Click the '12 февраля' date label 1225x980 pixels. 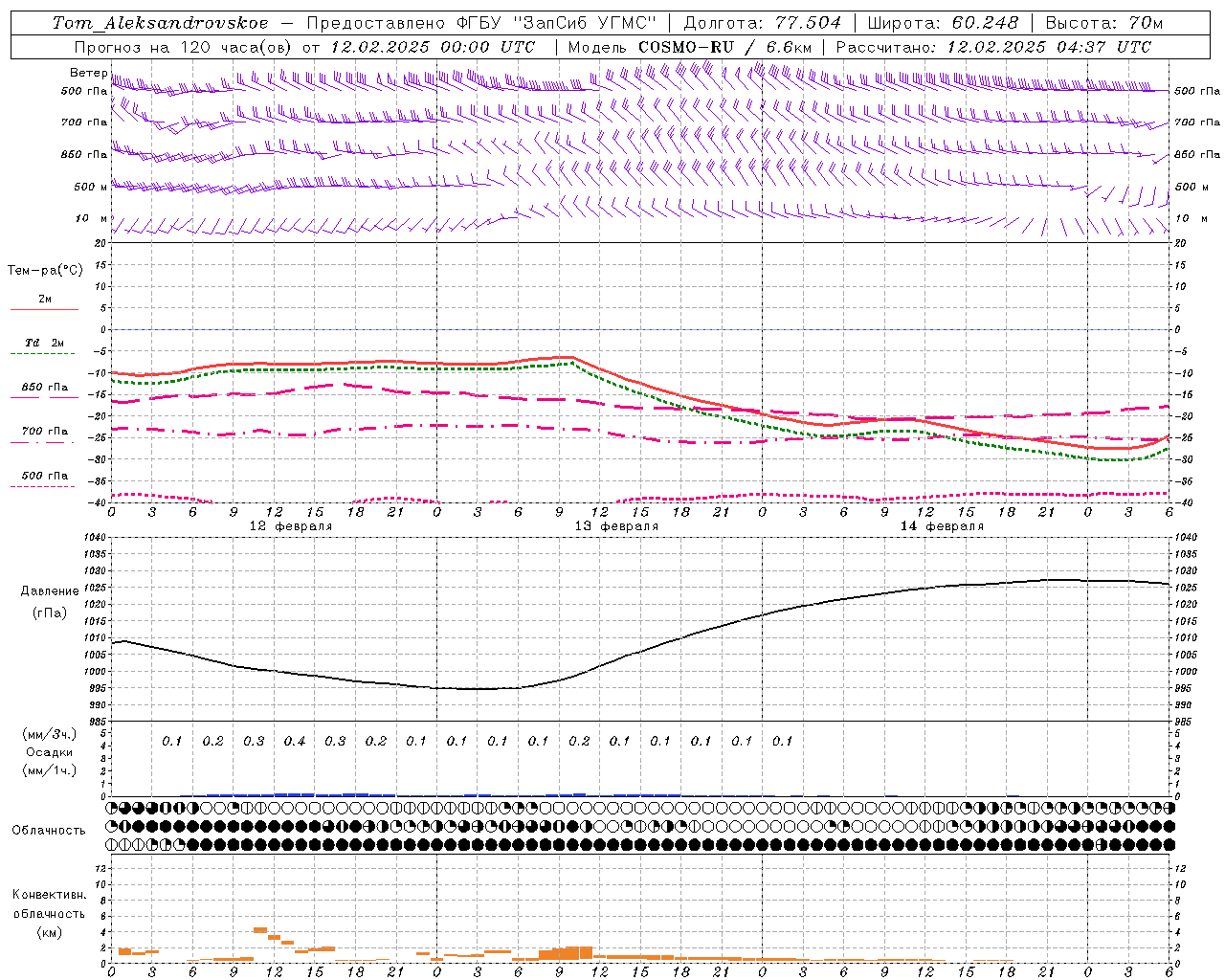tap(291, 526)
